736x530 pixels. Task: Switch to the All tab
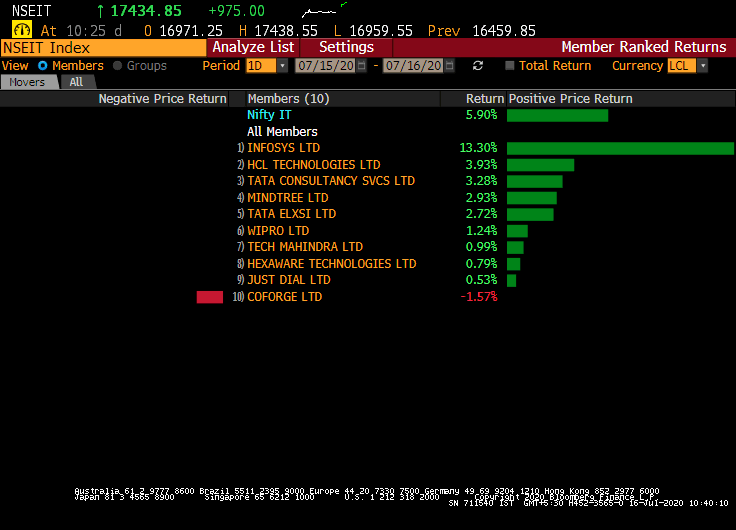[76, 82]
